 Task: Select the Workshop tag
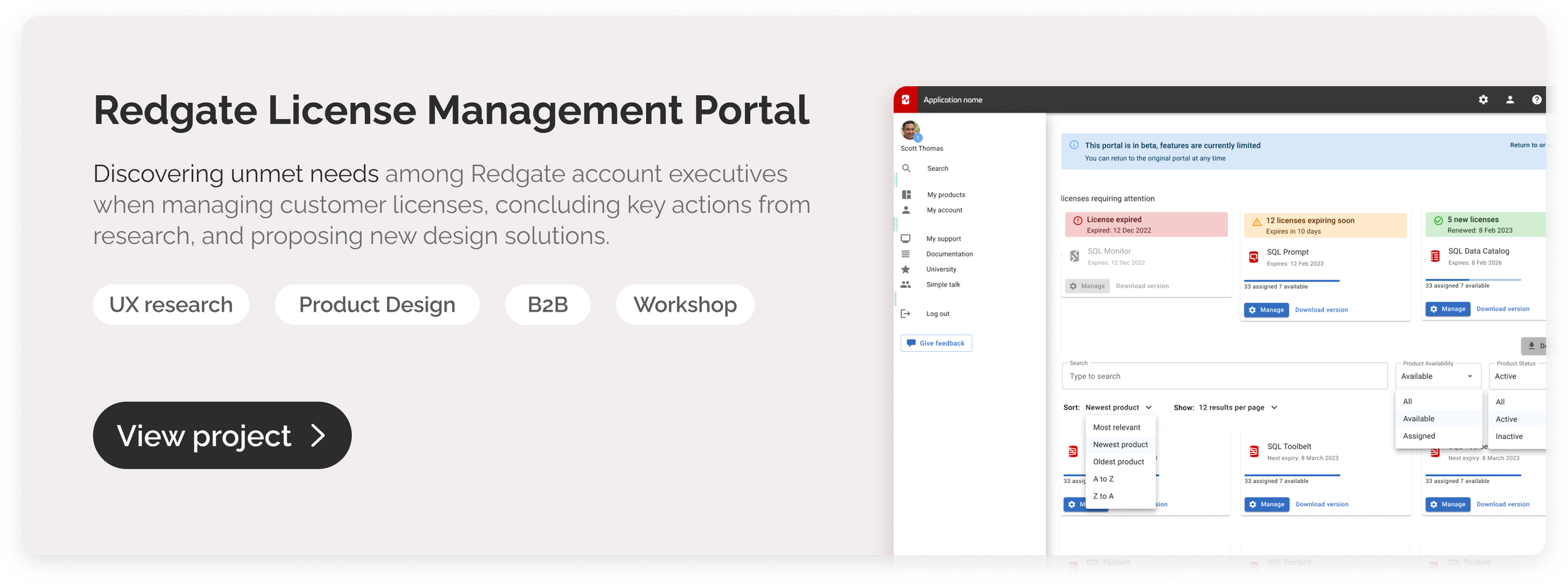pos(685,305)
